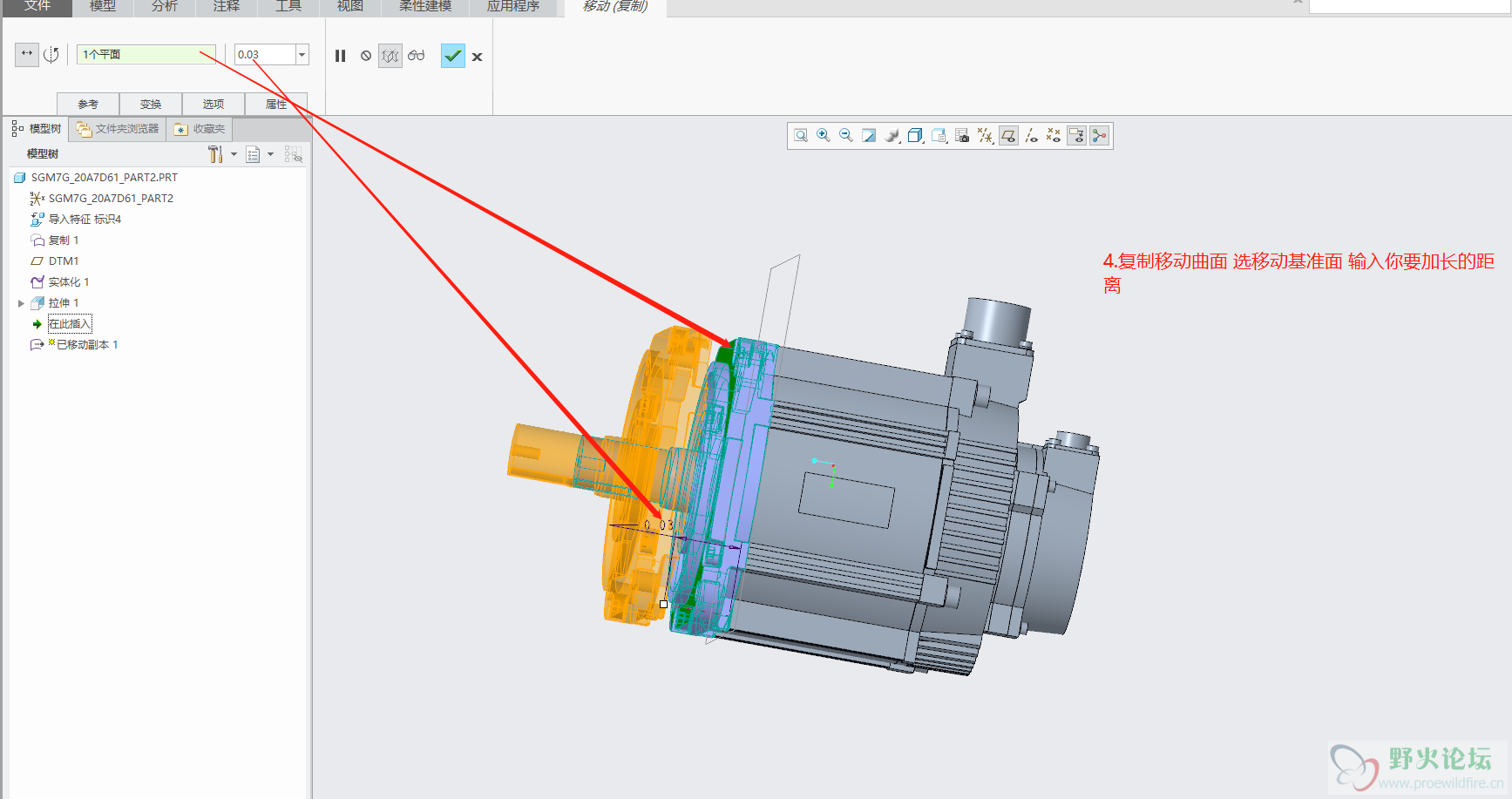This screenshot has height=799, width=1512.
Task: Select the 复制 1 feature
Action: (x=55, y=240)
